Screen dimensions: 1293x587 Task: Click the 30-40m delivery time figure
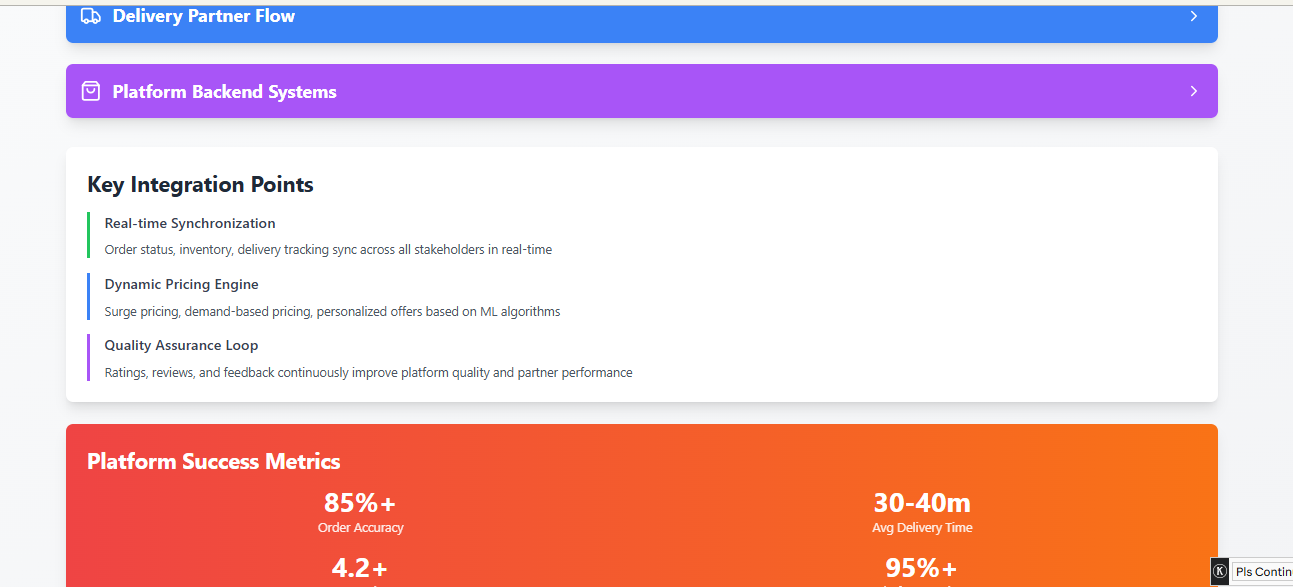(922, 502)
